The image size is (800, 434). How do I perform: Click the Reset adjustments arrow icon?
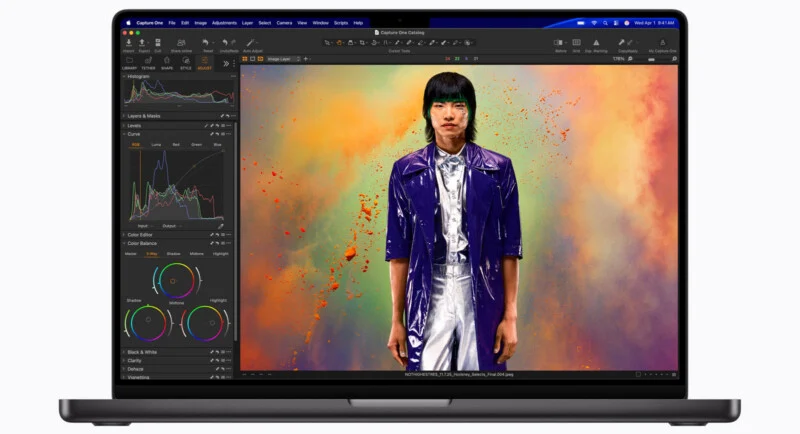click(206, 43)
